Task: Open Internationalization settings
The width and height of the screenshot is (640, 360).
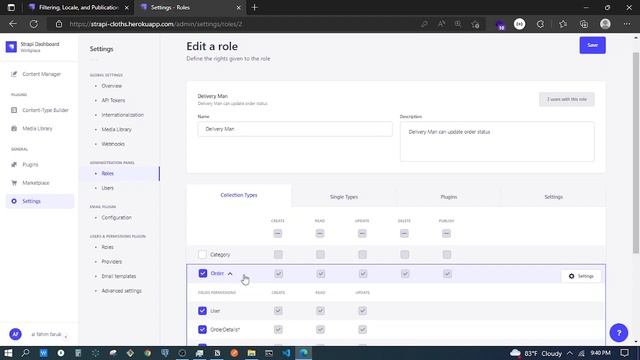Action: click(122, 115)
